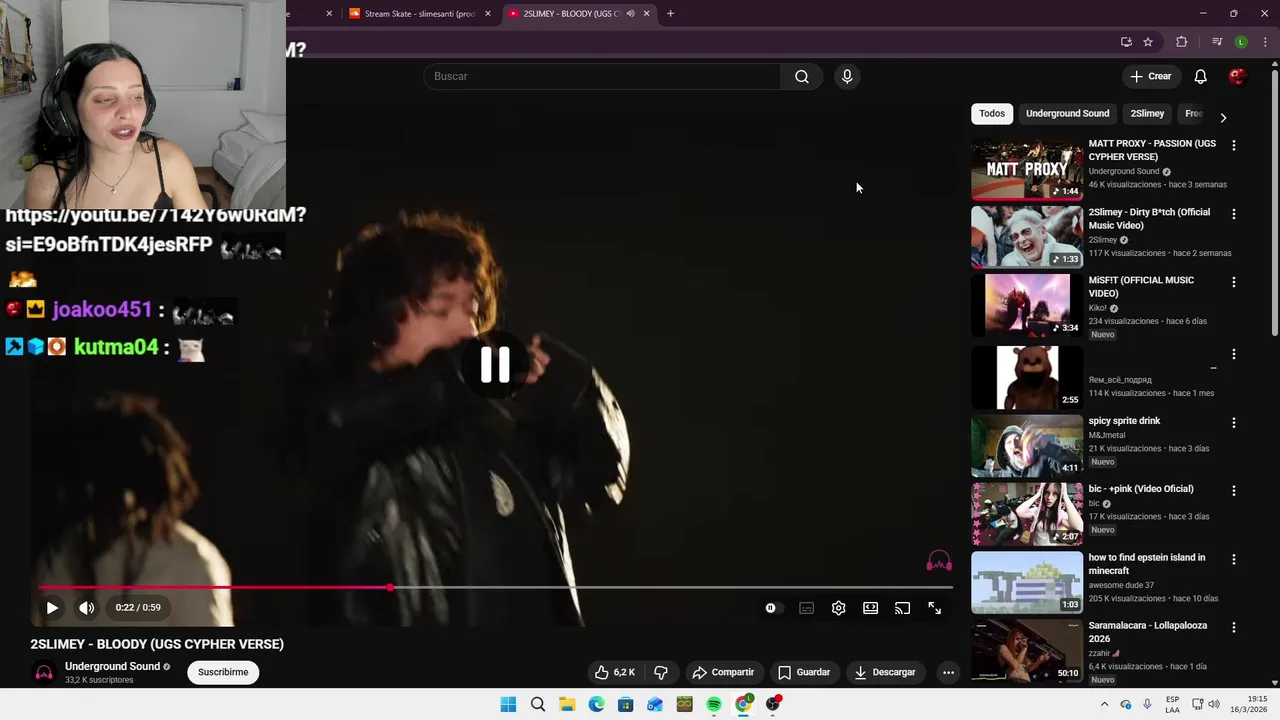Open more actions menu below the video
This screenshot has height=720, width=1280.
coord(948,672)
